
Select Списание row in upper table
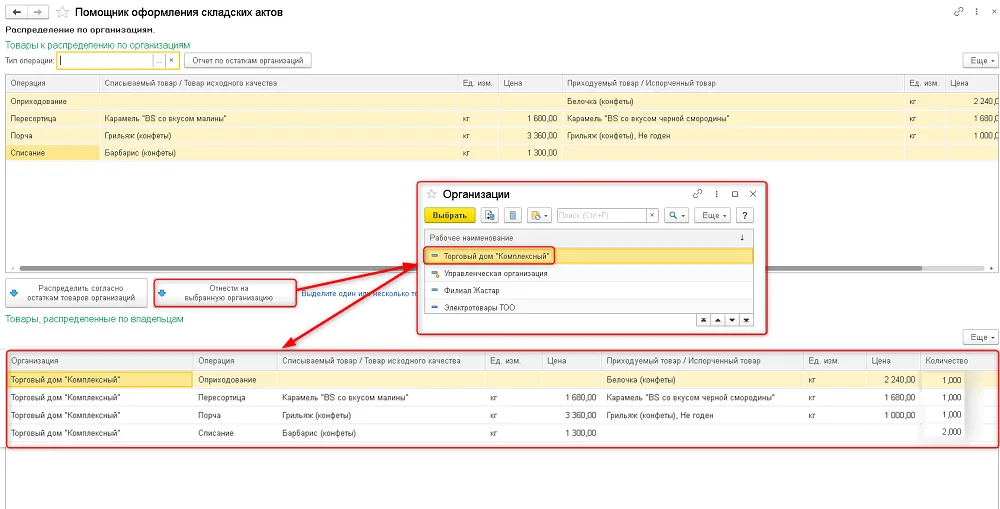pyautogui.click(x=503, y=153)
